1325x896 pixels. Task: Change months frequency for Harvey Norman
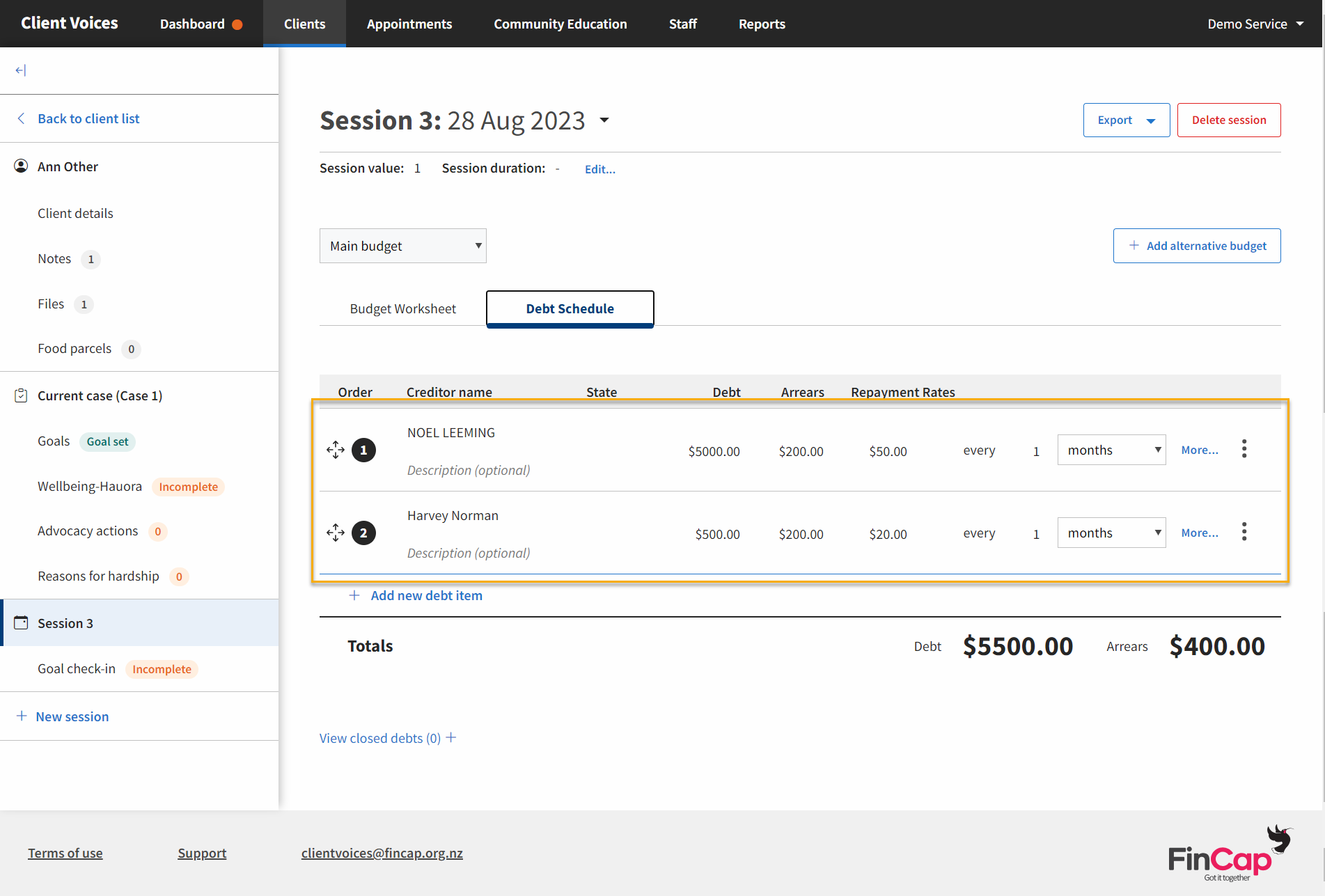tap(1111, 533)
